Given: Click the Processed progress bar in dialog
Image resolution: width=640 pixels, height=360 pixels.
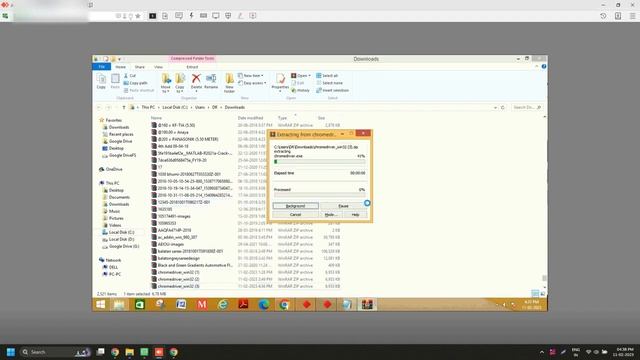Looking at the screenshot, I should click(x=320, y=195).
